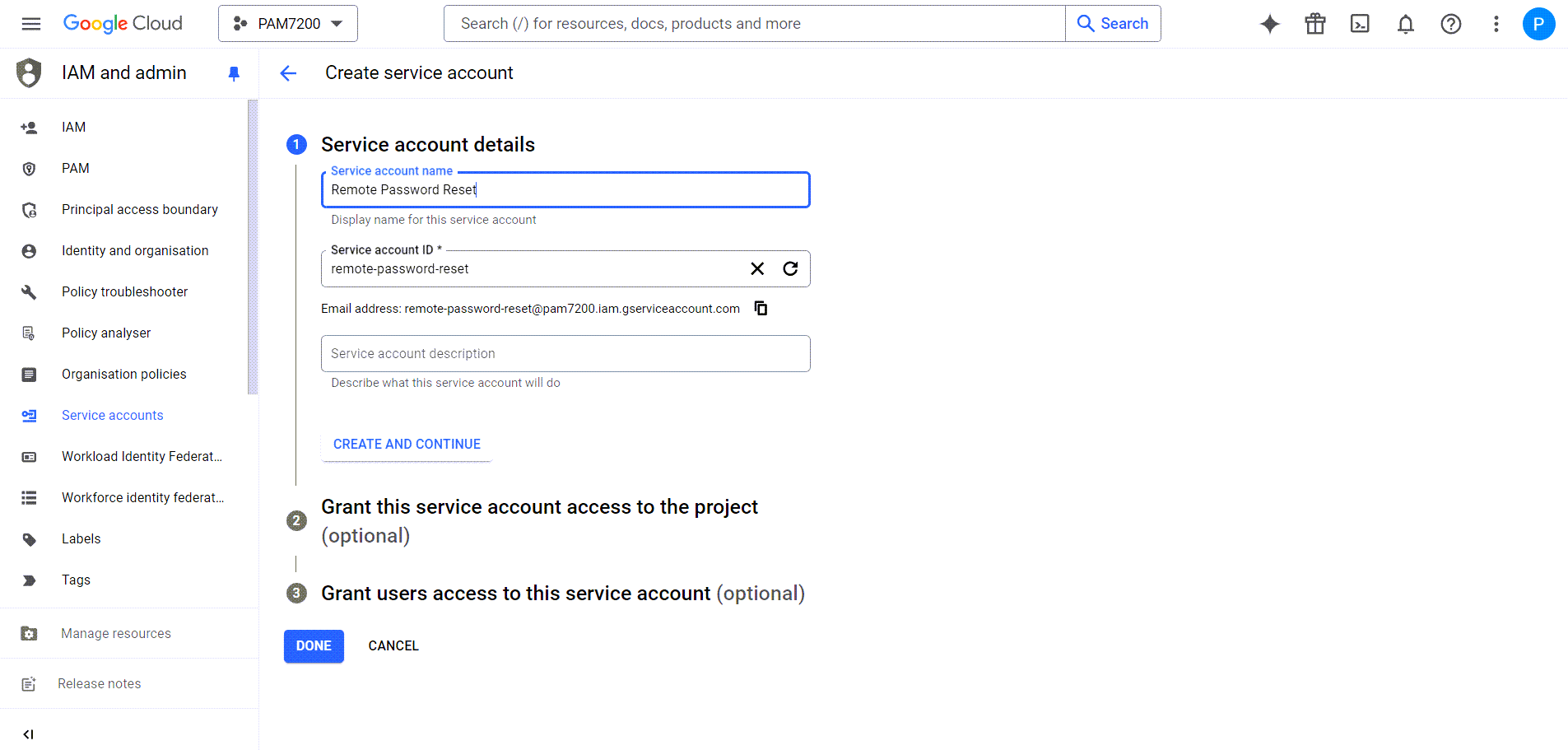The image size is (1568, 750).
Task: Go back with the arrow icon
Action: pyautogui.click(x=288, y=73)
